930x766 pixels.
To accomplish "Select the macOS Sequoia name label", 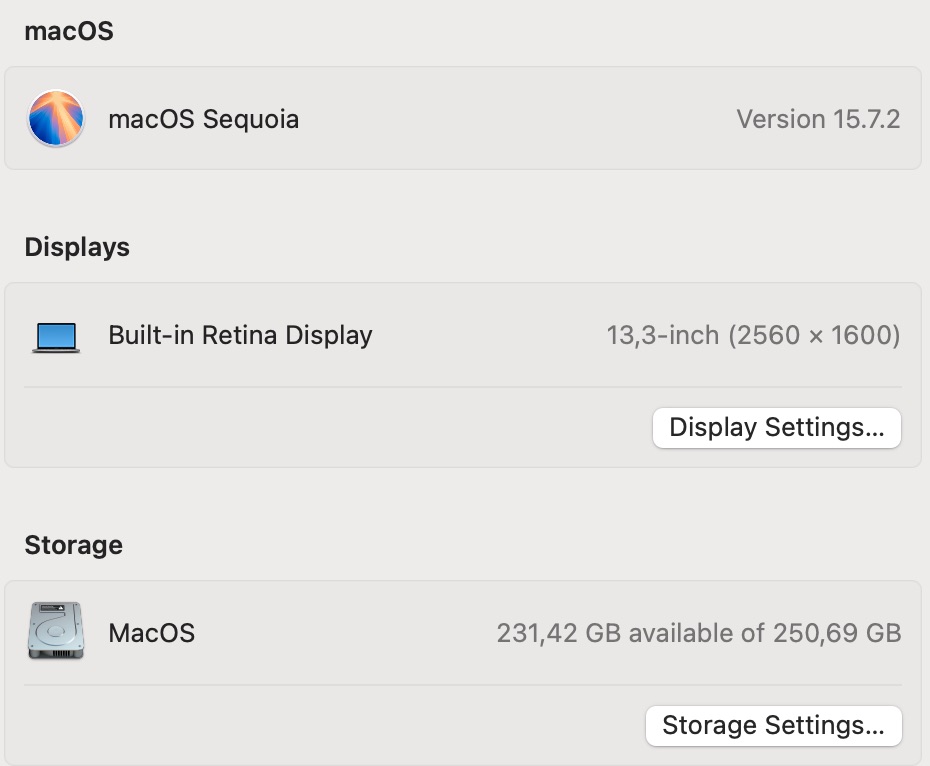I will pos(203,119).
